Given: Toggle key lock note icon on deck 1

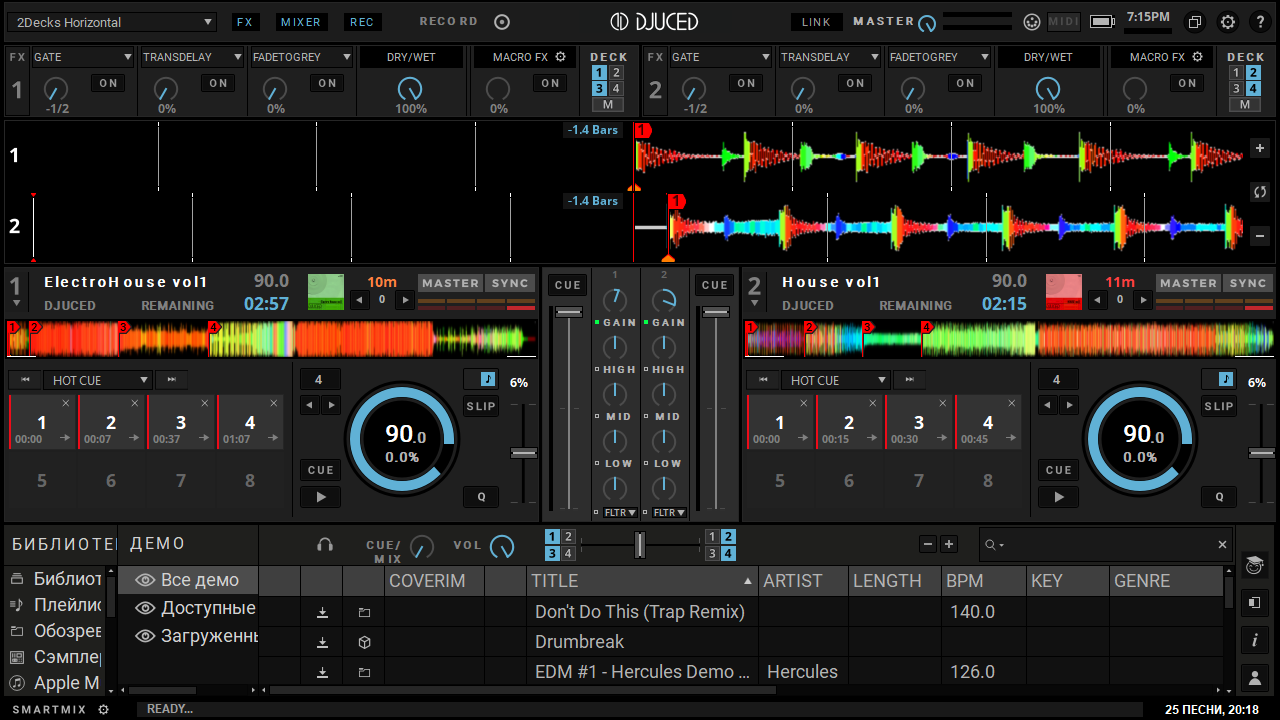Looking at the screenshot, I should [486, 380].
